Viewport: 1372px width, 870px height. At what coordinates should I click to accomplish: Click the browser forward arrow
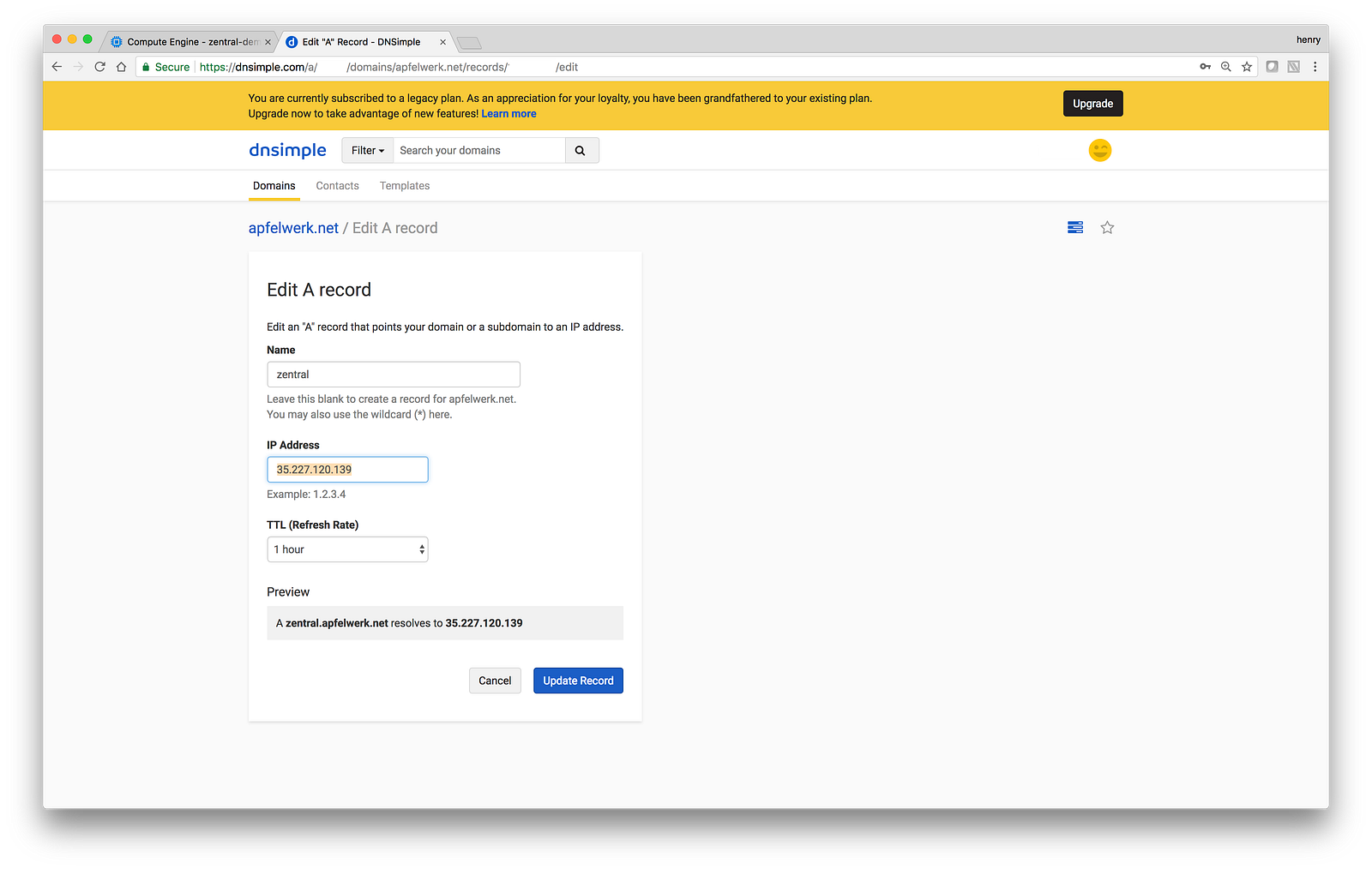[78, 67]
